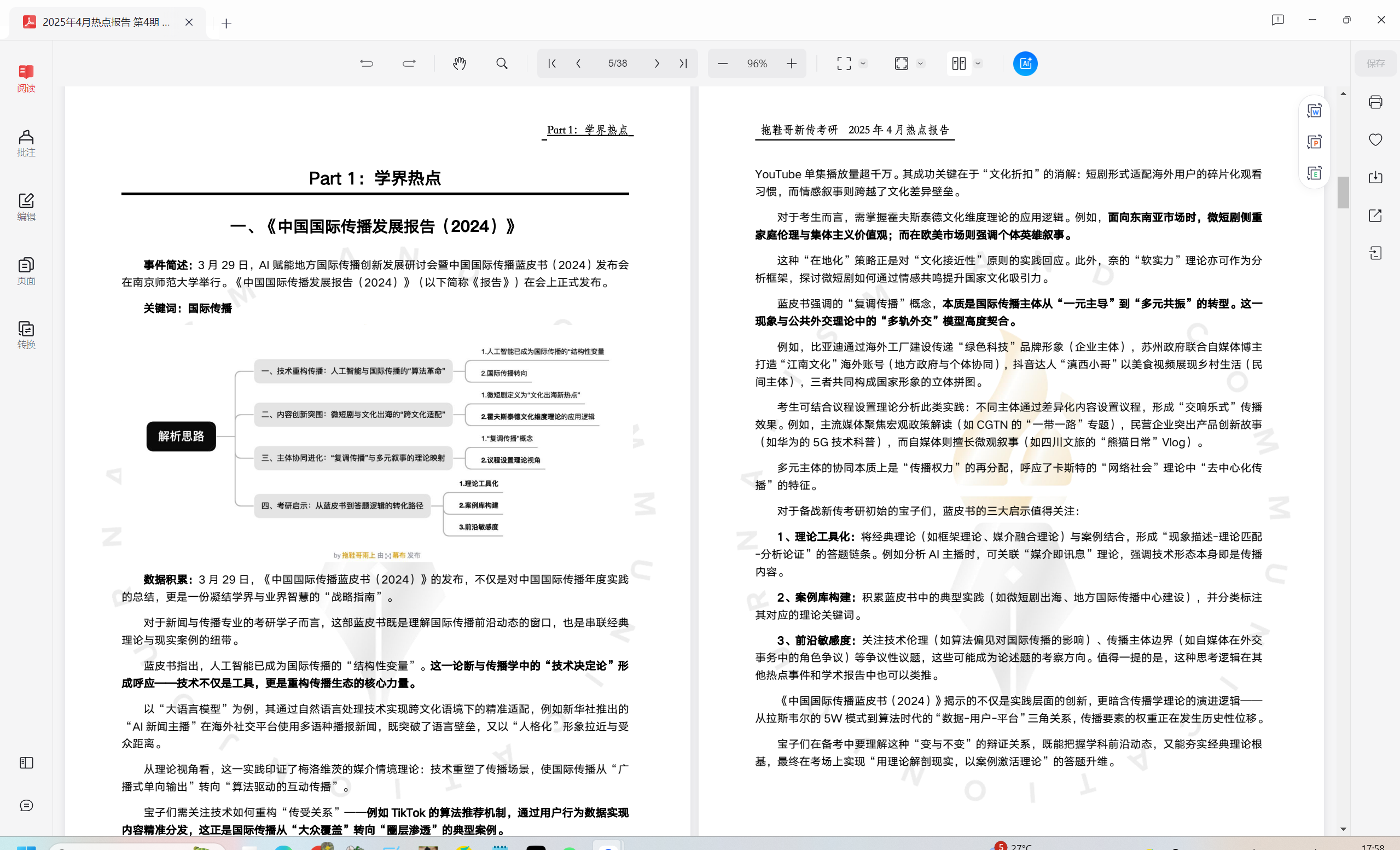The image size is (1400, 850).
Task: Click the zoom in plus button
Action: [x=792, y=63]
